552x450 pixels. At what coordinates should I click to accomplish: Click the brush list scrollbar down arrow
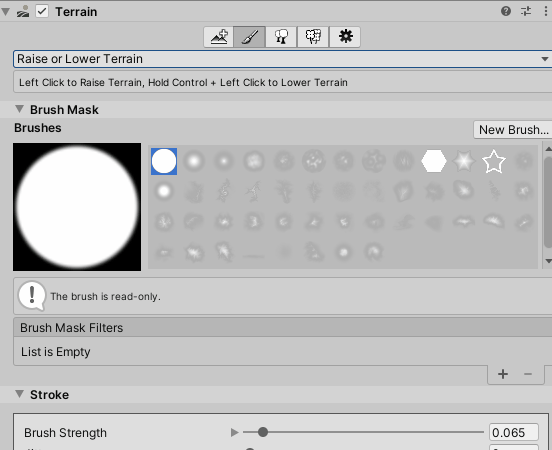(x=548, y=261)
